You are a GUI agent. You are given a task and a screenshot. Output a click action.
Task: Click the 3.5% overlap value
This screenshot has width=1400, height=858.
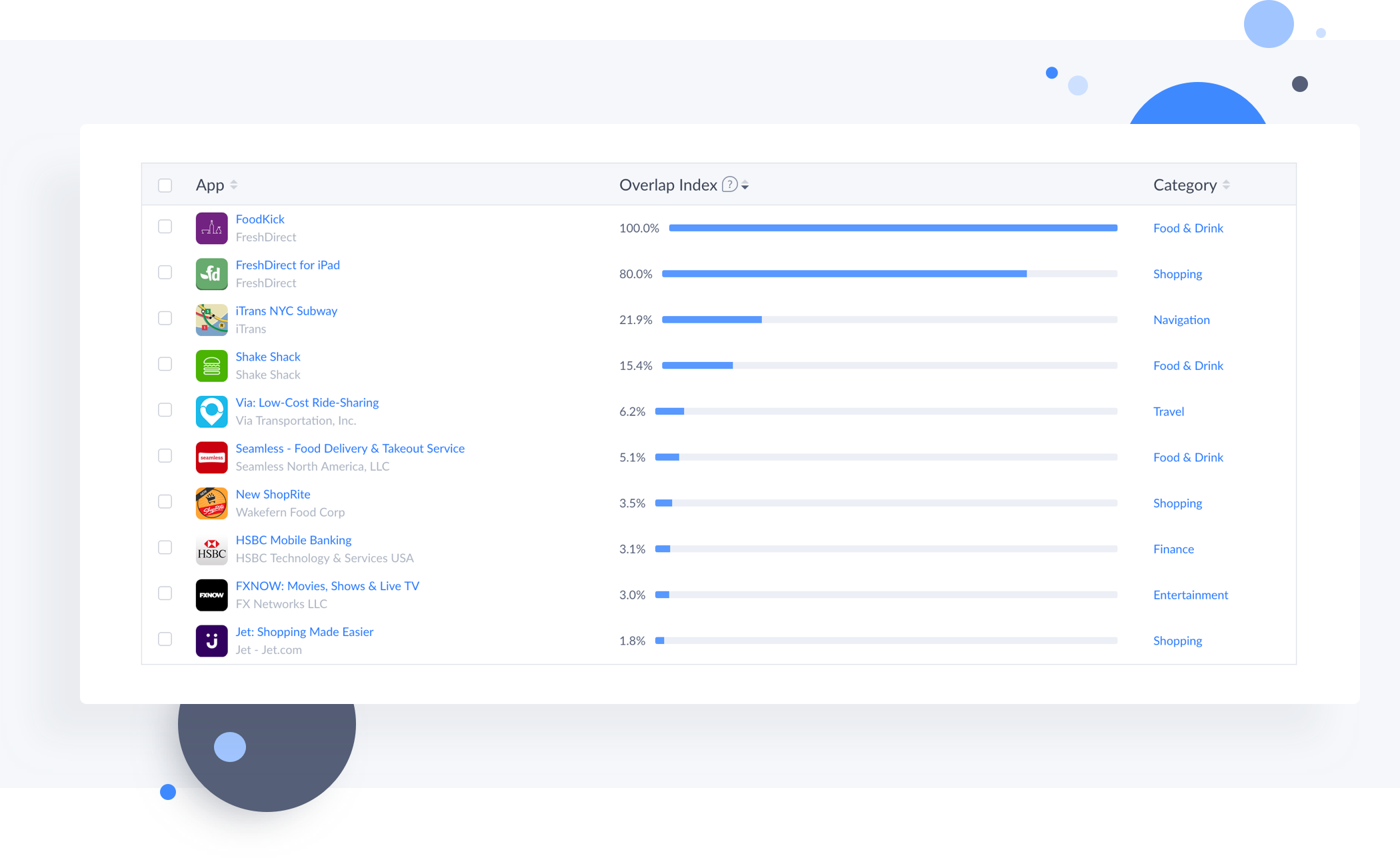tap(632, 503)
